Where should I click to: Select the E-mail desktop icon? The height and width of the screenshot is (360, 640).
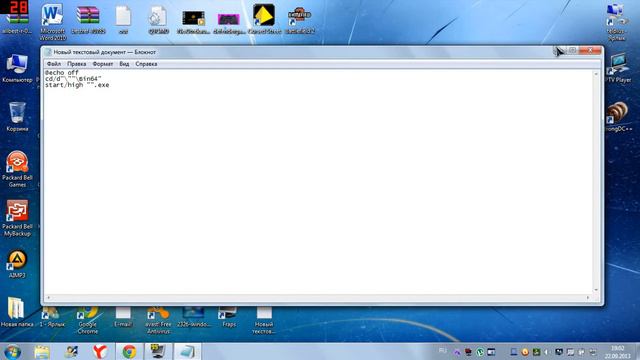coord(123,317)
